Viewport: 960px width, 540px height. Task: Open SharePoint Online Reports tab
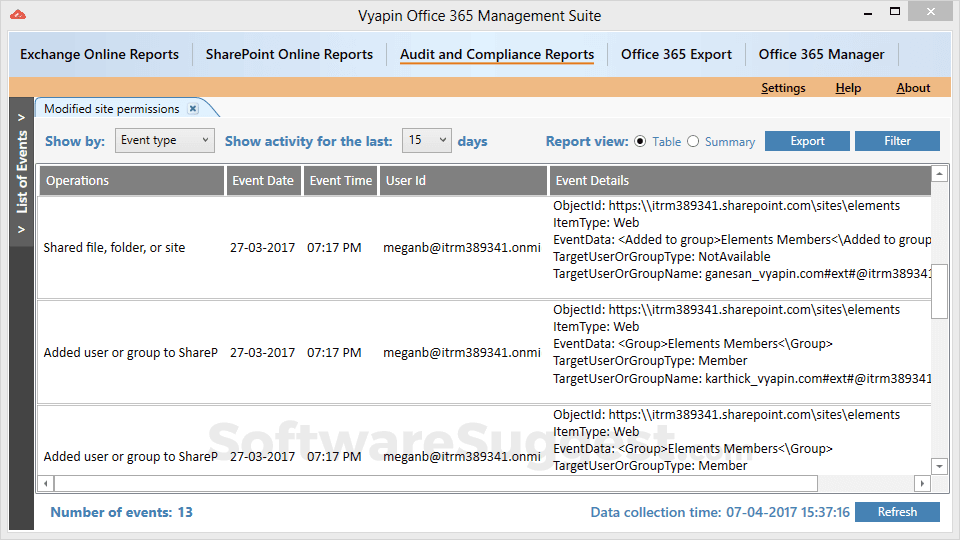point(289,55)
